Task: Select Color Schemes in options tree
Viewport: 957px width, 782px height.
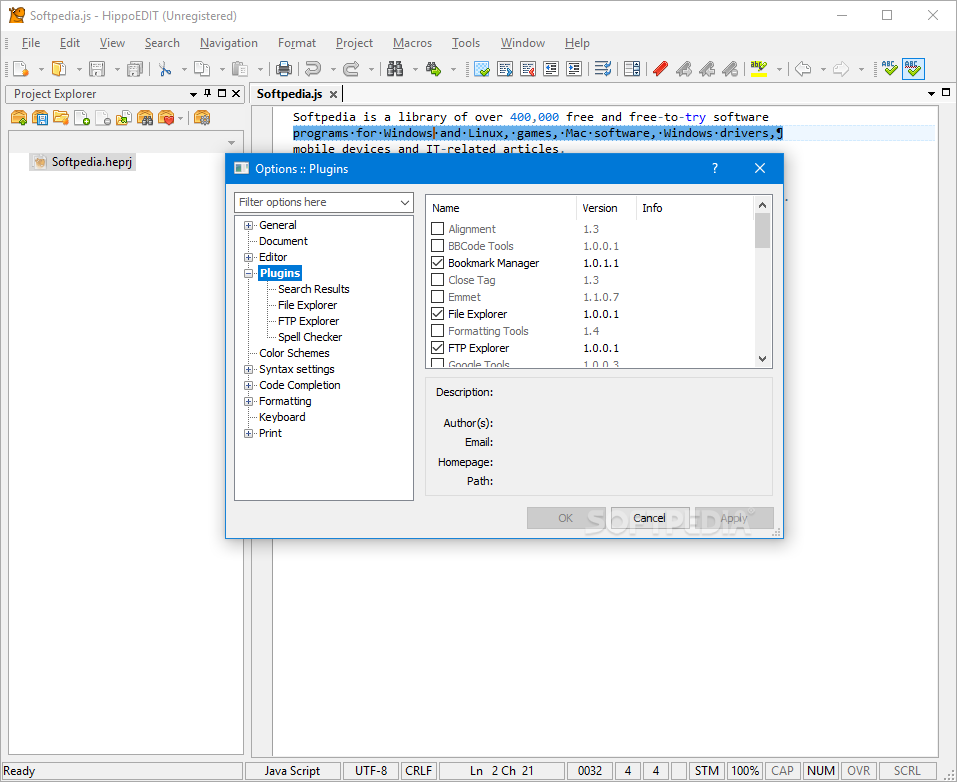Action: 294,353
